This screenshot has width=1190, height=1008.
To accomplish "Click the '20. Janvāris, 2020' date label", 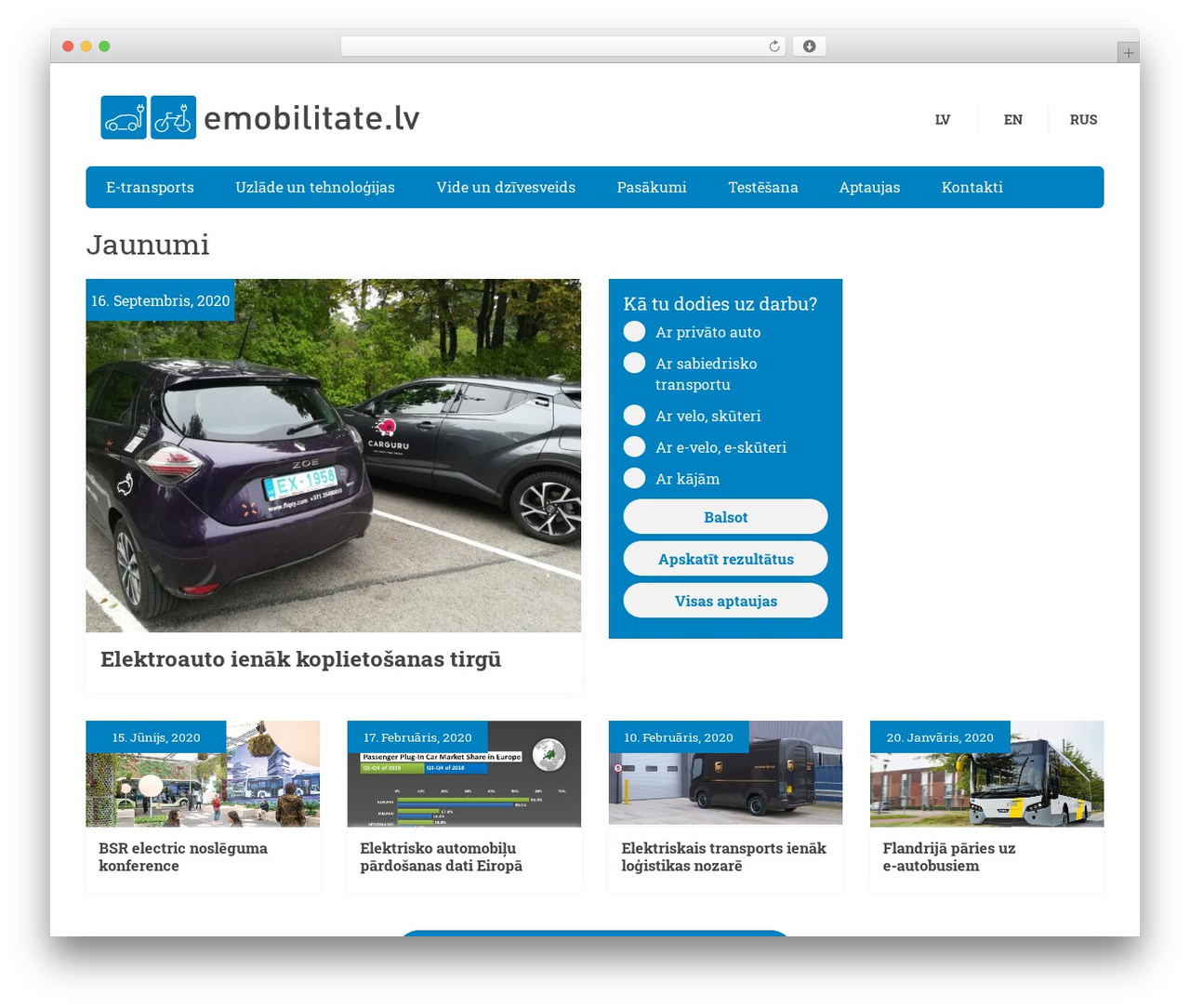I will coord(940,737).
